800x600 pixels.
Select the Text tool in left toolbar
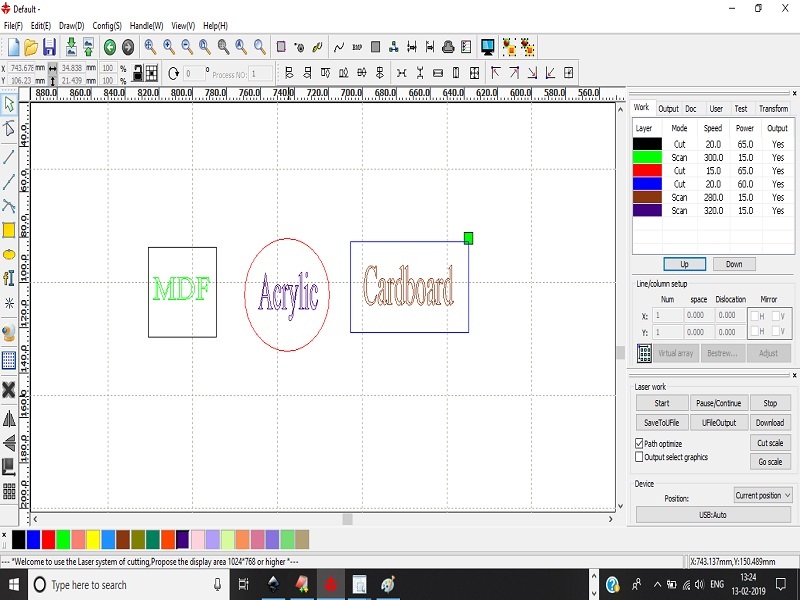point(9,278)
